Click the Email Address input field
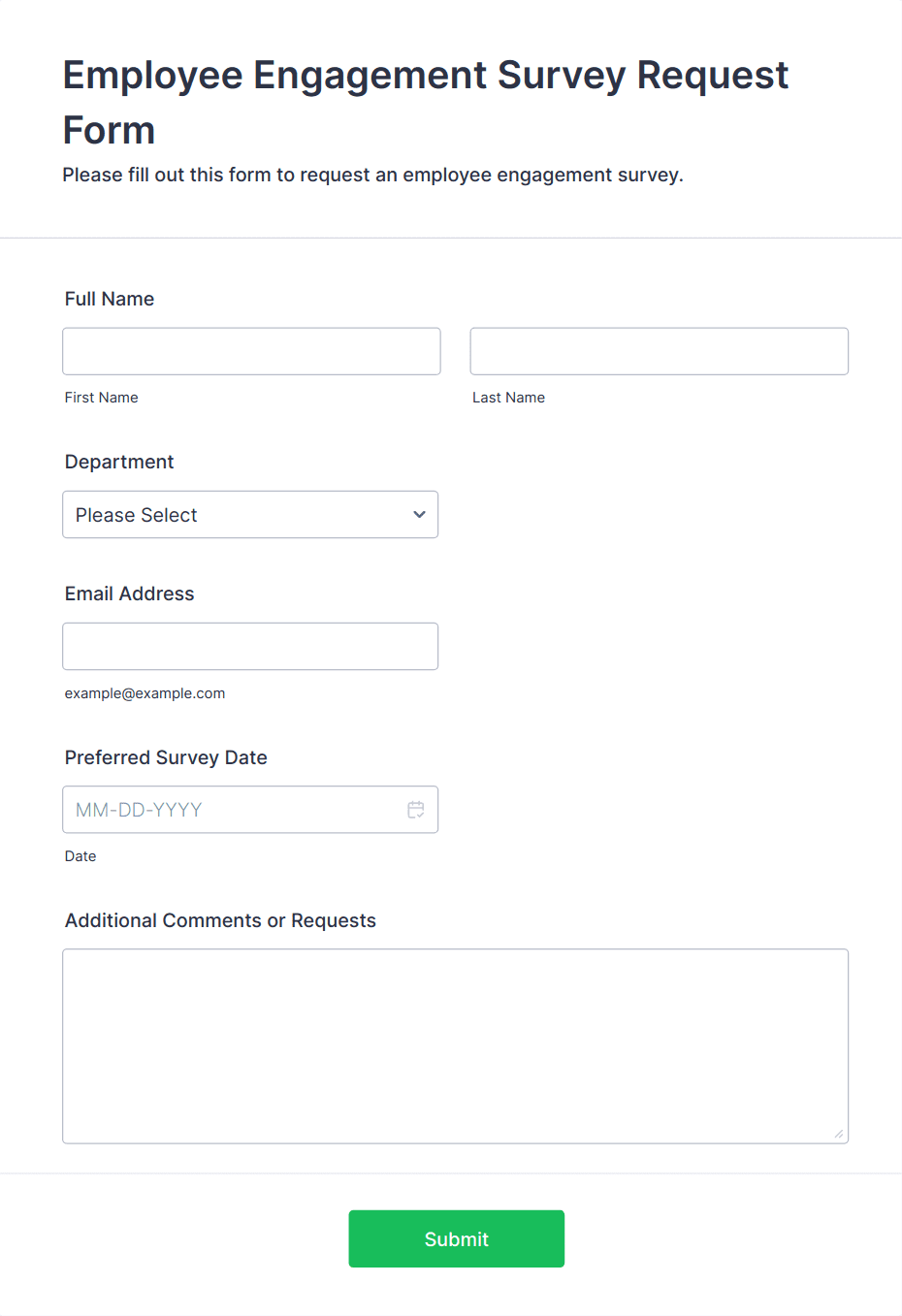Screen dimensions: 902x1316 pos(250,647)
